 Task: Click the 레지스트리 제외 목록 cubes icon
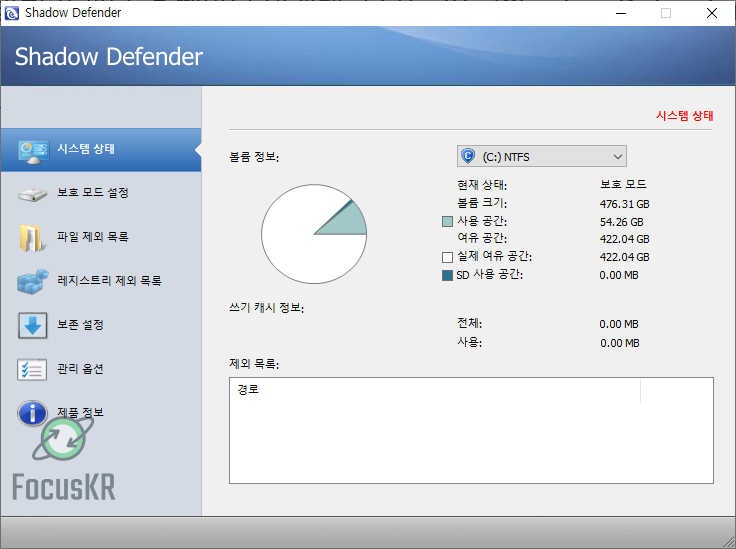pos(32,282)
